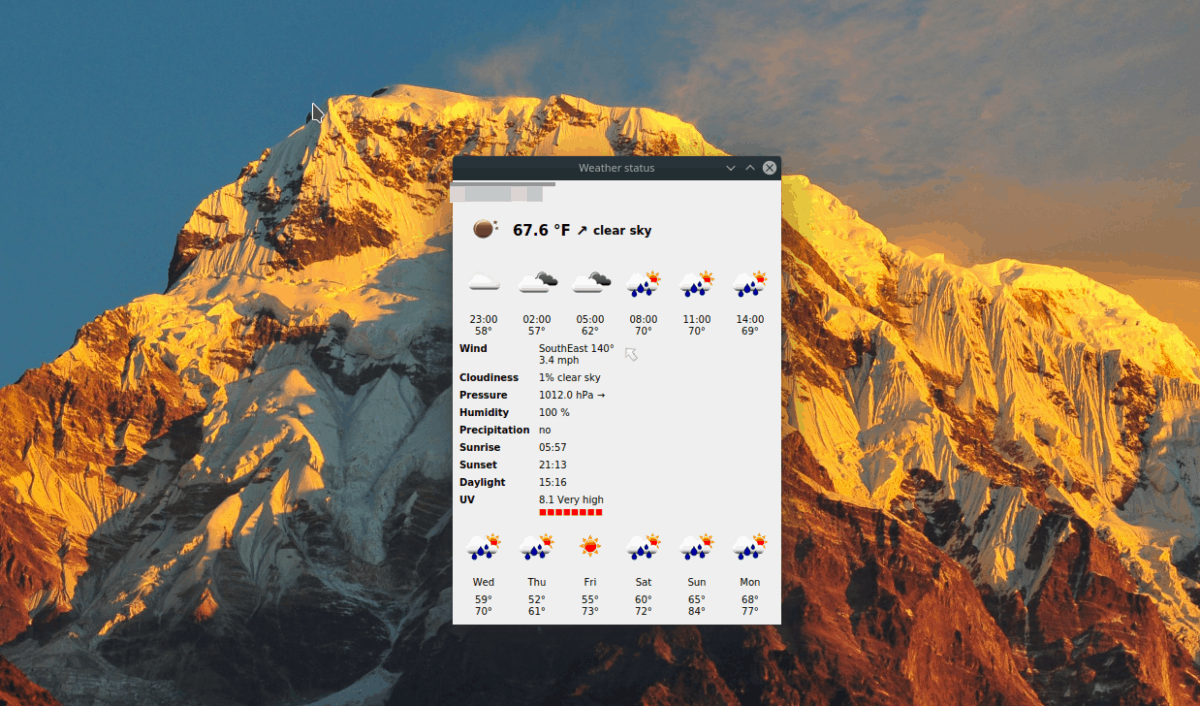Click the '21:13' sunset time
This screenshot has width=1200, height=706.
(553, 465)
